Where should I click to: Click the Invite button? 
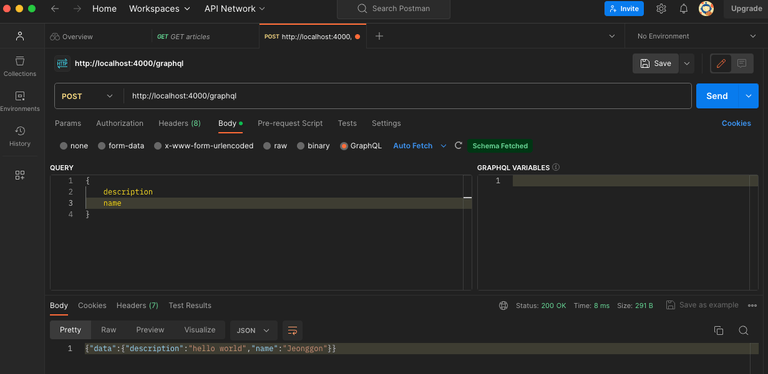click(624, 9)
